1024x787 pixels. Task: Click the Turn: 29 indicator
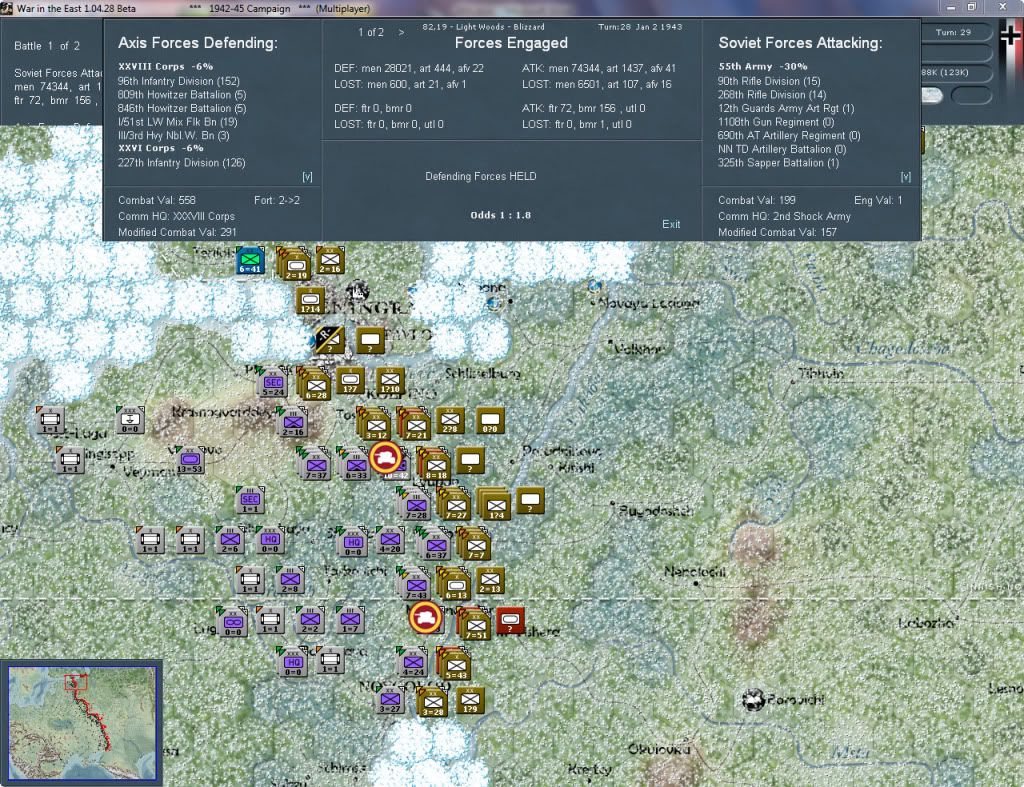pyautogui.click(x=953, y=32)
